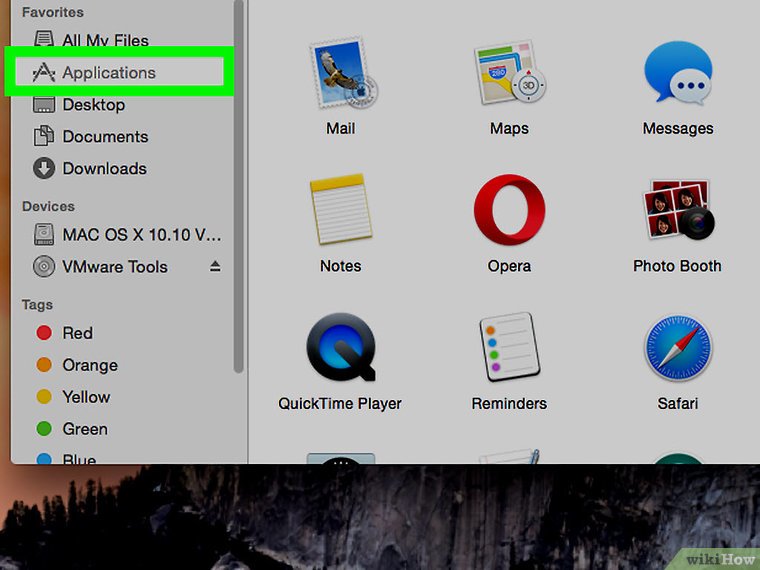Choose the Green tag in sidebar
The width and height of the screenshot is (760, 570).
pyautogui.click(x=84, y=429)
